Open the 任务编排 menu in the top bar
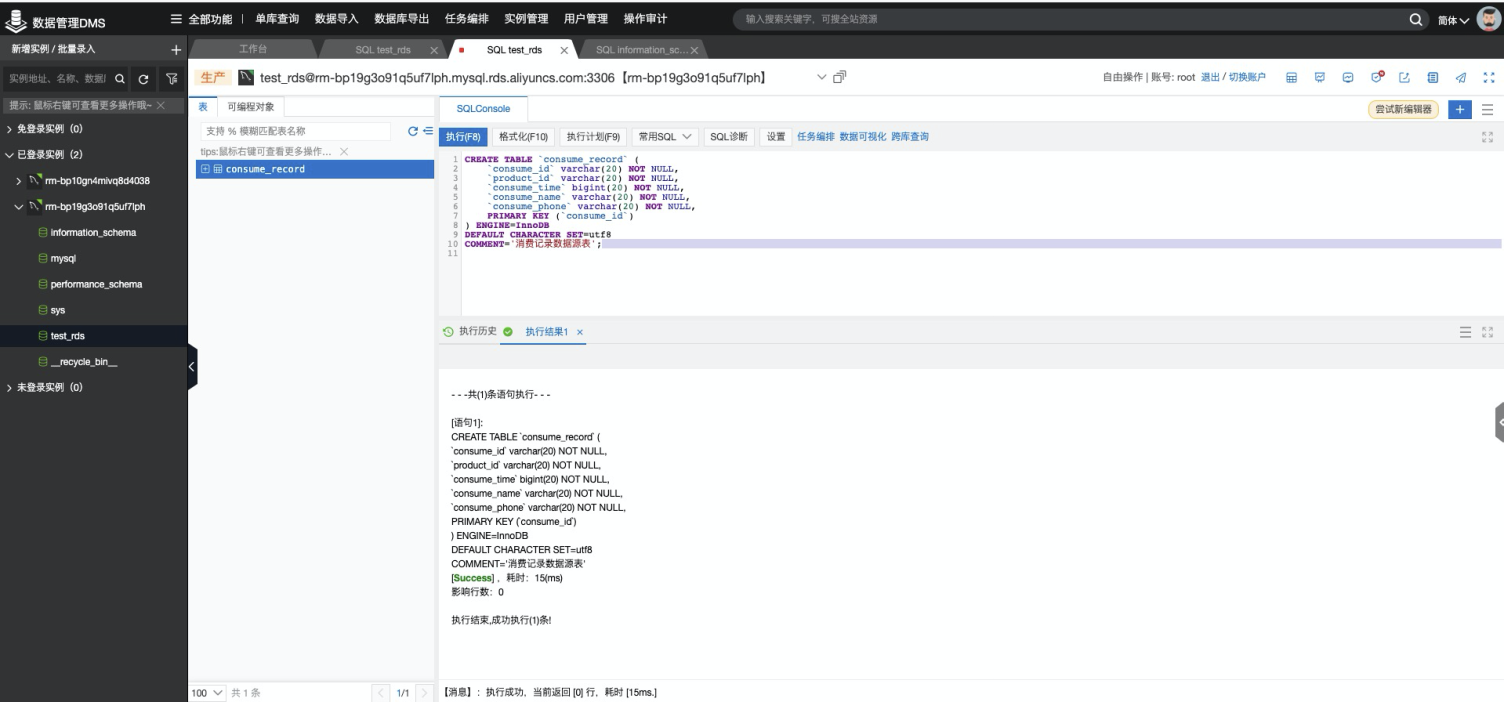Viewport: 1504px width, 702px height. [467, 19]
